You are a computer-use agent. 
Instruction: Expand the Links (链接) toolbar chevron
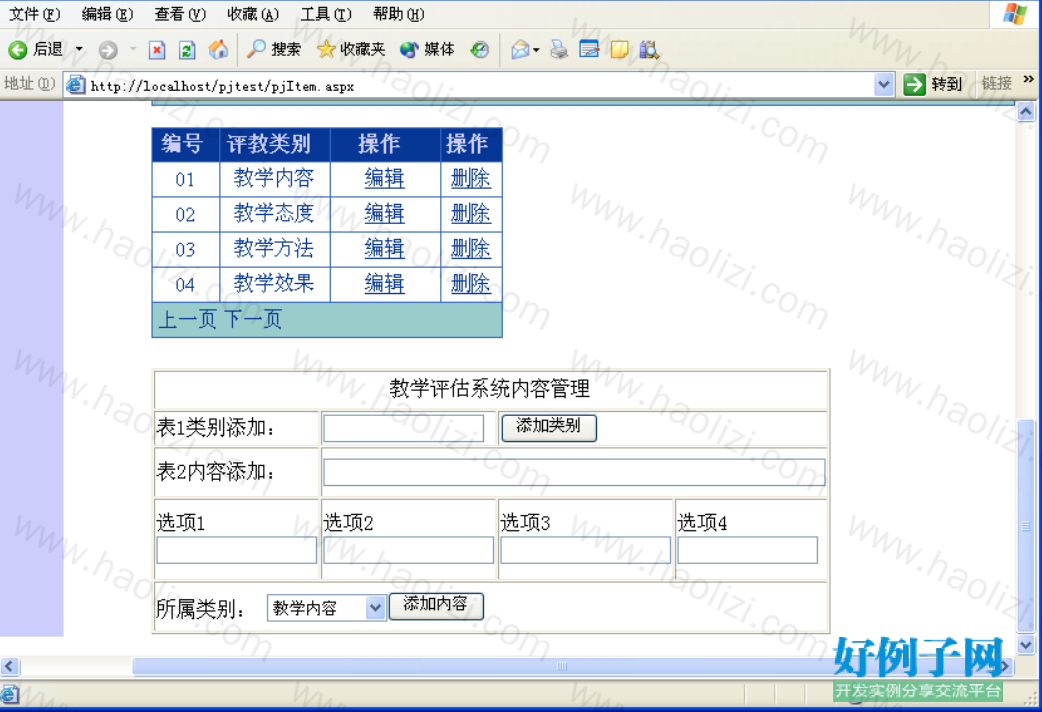pyautogui.click(x=1029, y=79)
